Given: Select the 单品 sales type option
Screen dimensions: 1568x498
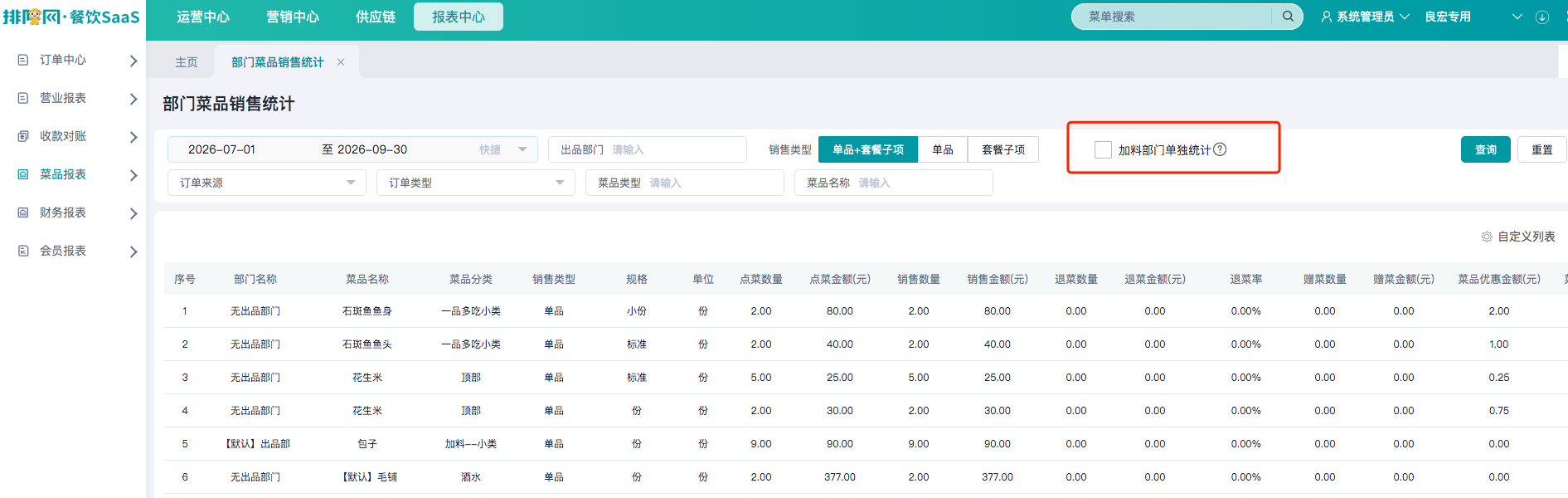Looking at the screenshot, I should [943, 149].
